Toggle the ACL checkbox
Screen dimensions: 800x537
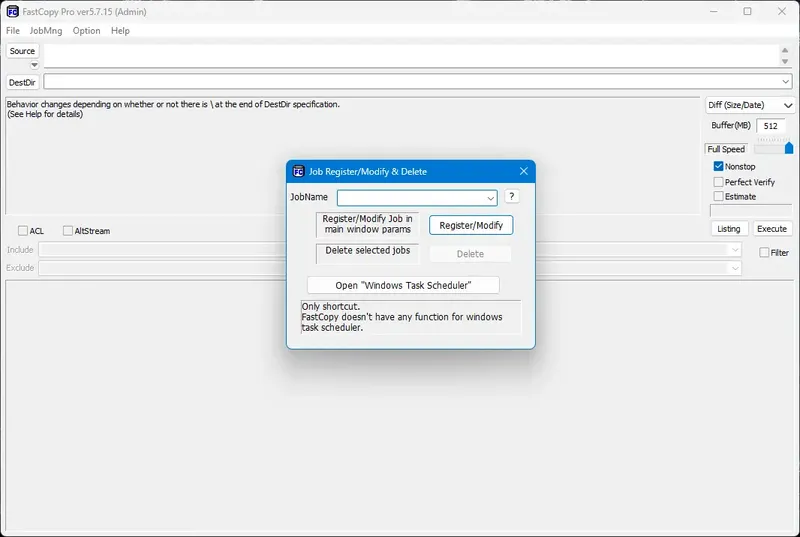22,231
